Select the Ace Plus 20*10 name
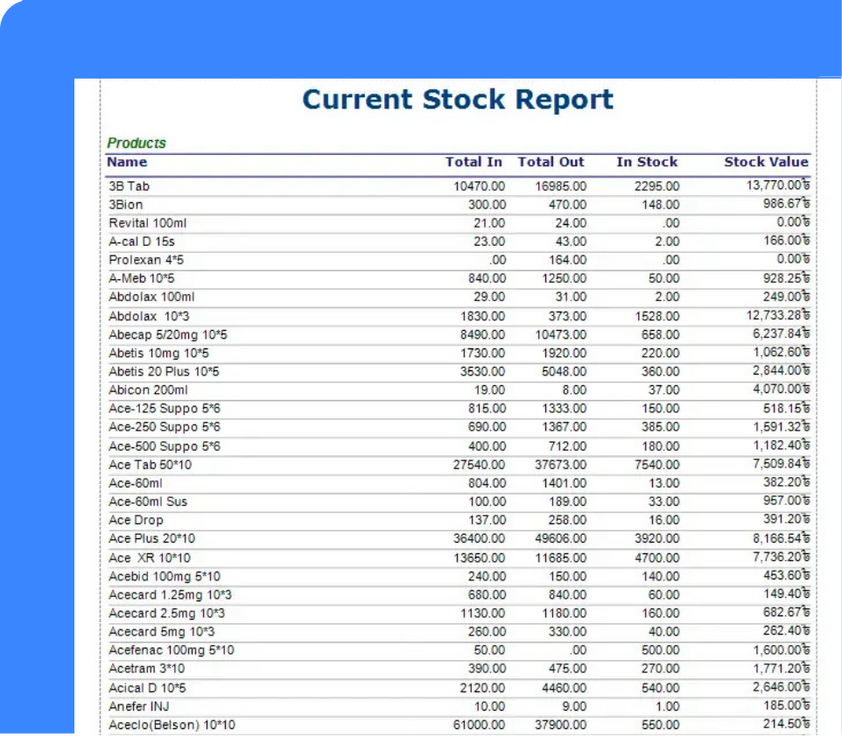The height and width of the screenshot is (737, 842). point(152,538)
